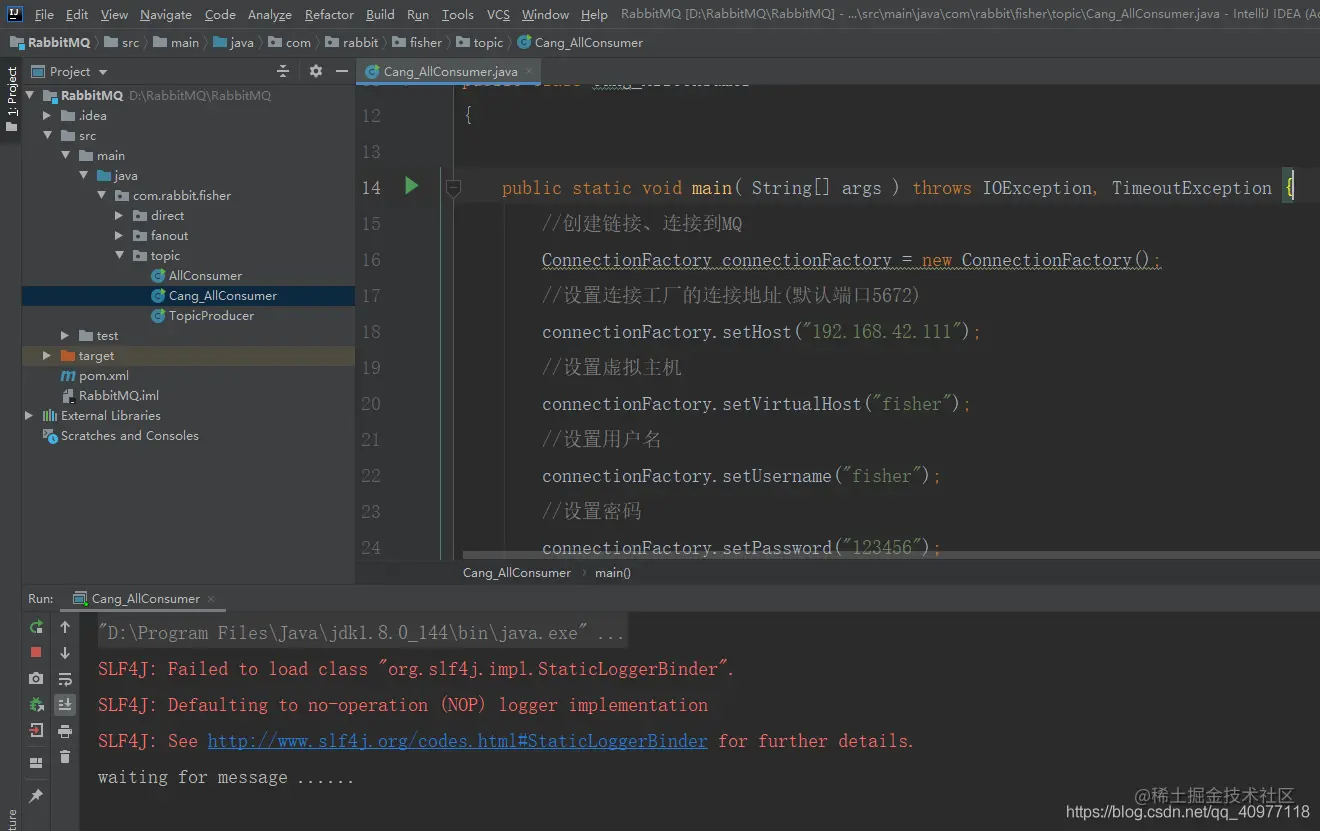Viewport: 1320px width, 831px height.
Task: Collapse all in Project panel
Action: point(283,71)
